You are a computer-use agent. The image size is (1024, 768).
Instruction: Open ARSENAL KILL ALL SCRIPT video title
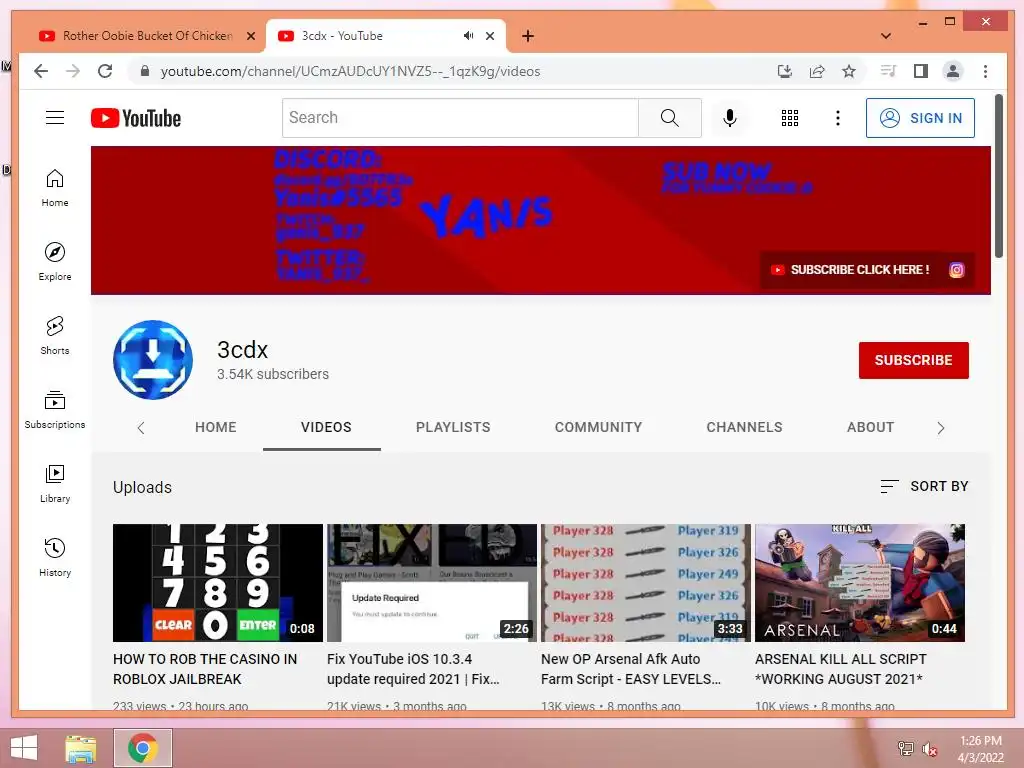[841, 669]
